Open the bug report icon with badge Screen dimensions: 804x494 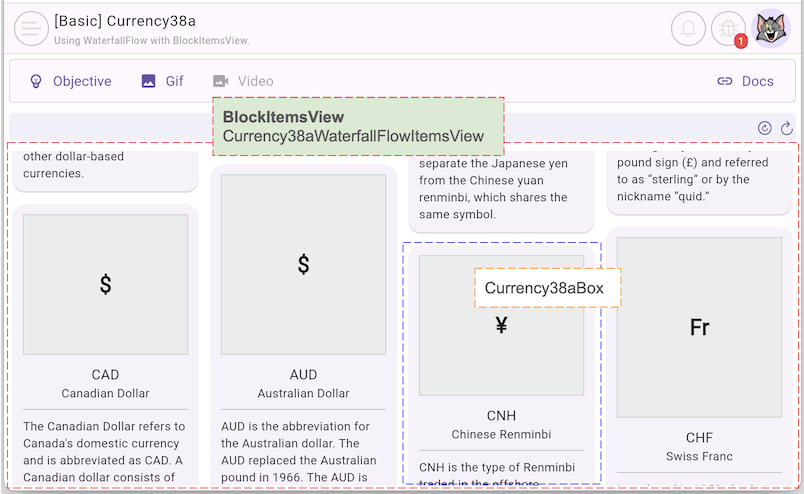click(x=729, y=29)
